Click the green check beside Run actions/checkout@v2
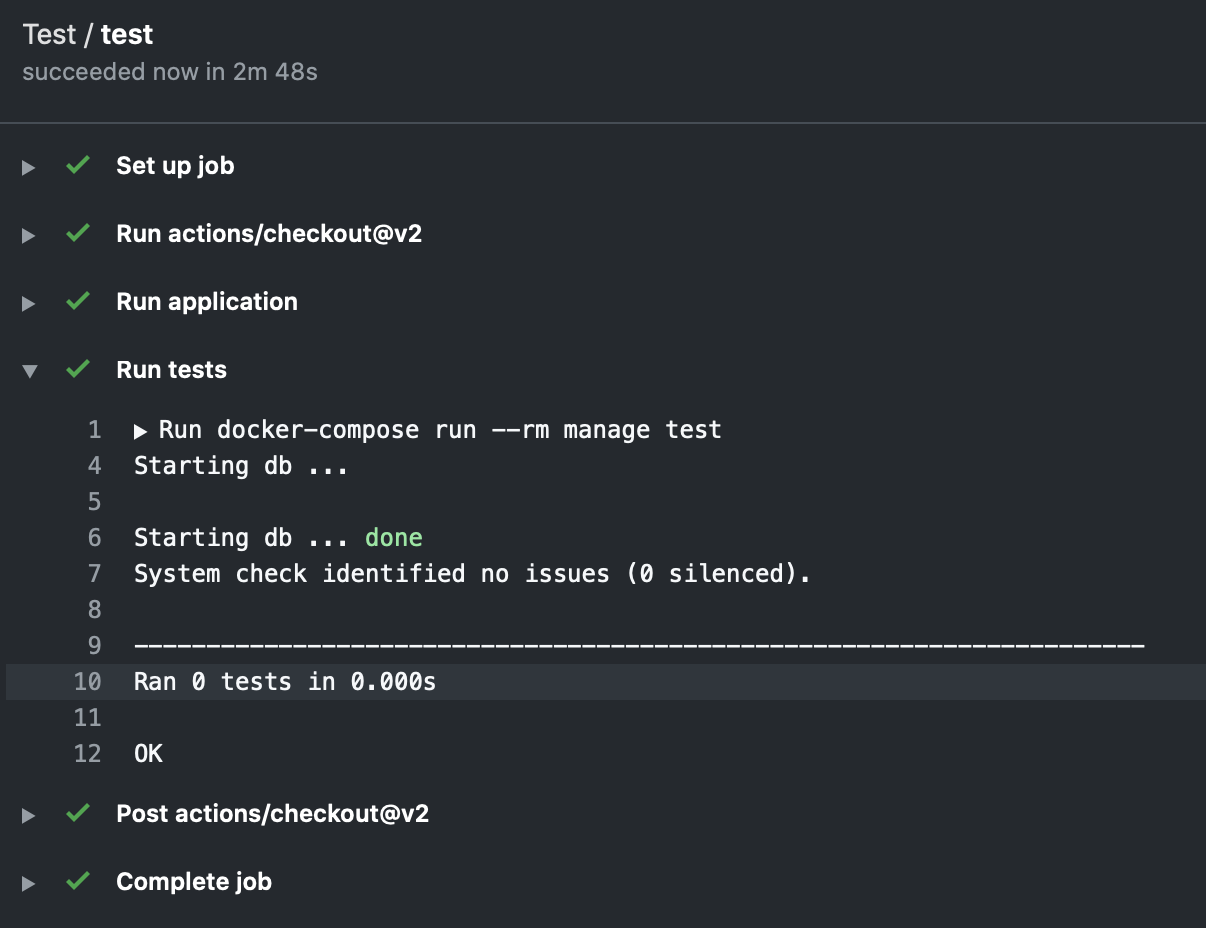 tap(77, 233)
